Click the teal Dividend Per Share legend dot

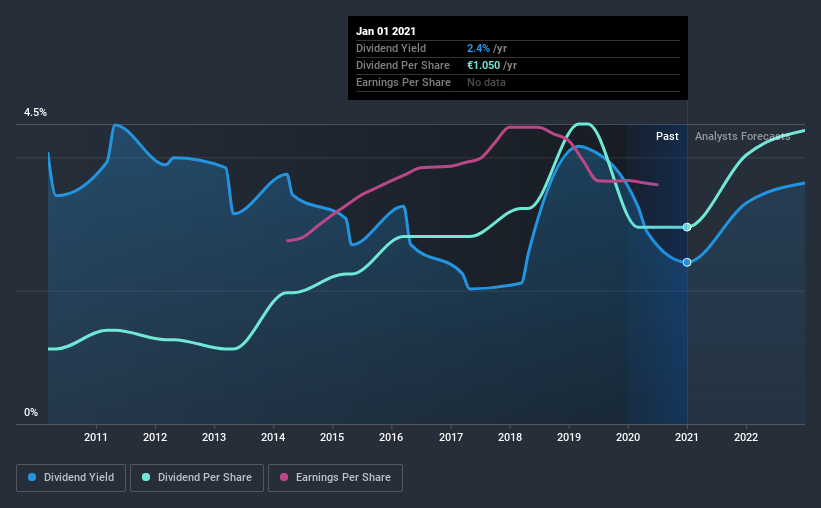pyautogui.click(x=146, y=477)
